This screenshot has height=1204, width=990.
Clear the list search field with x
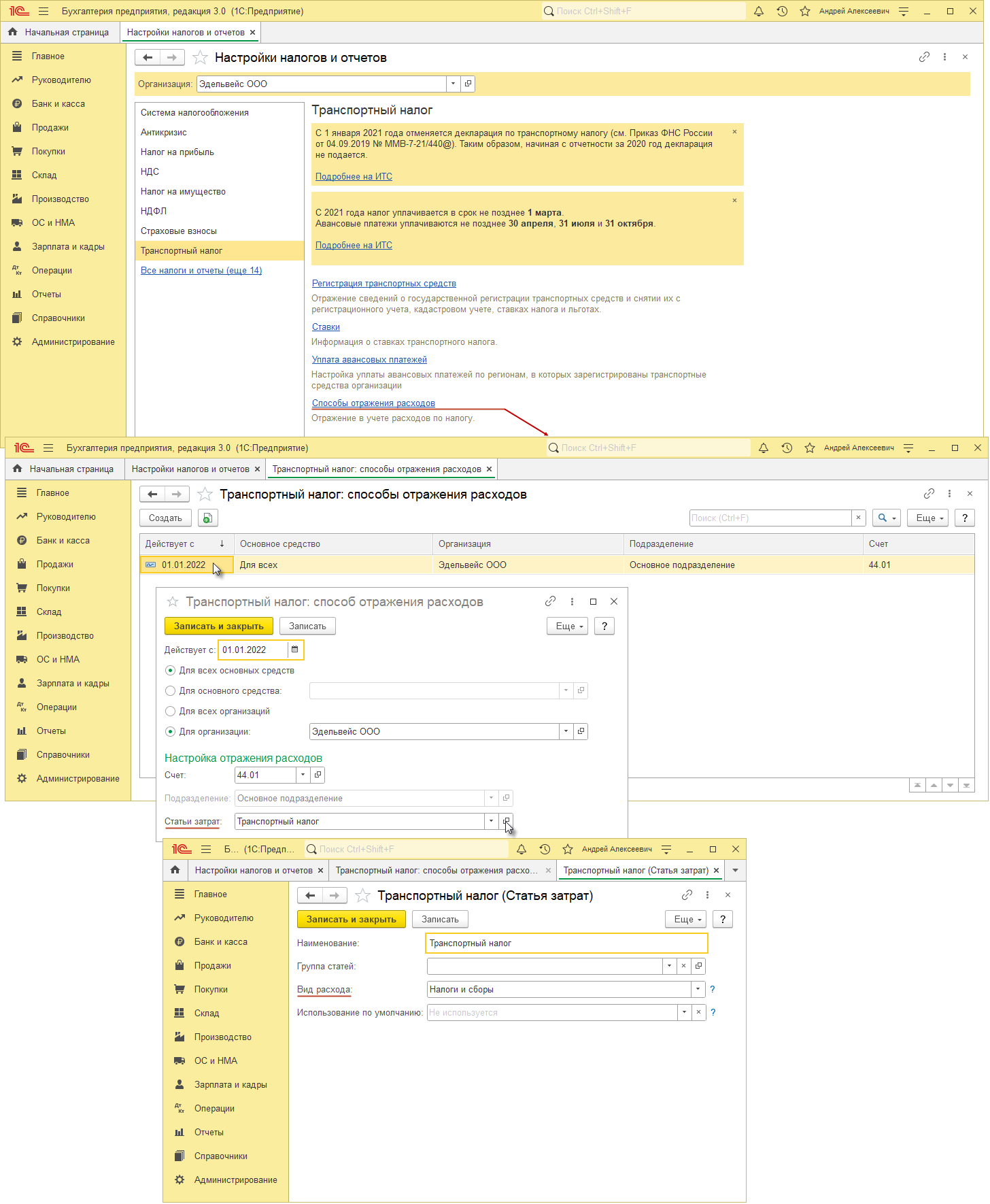(x=858, y=518)
